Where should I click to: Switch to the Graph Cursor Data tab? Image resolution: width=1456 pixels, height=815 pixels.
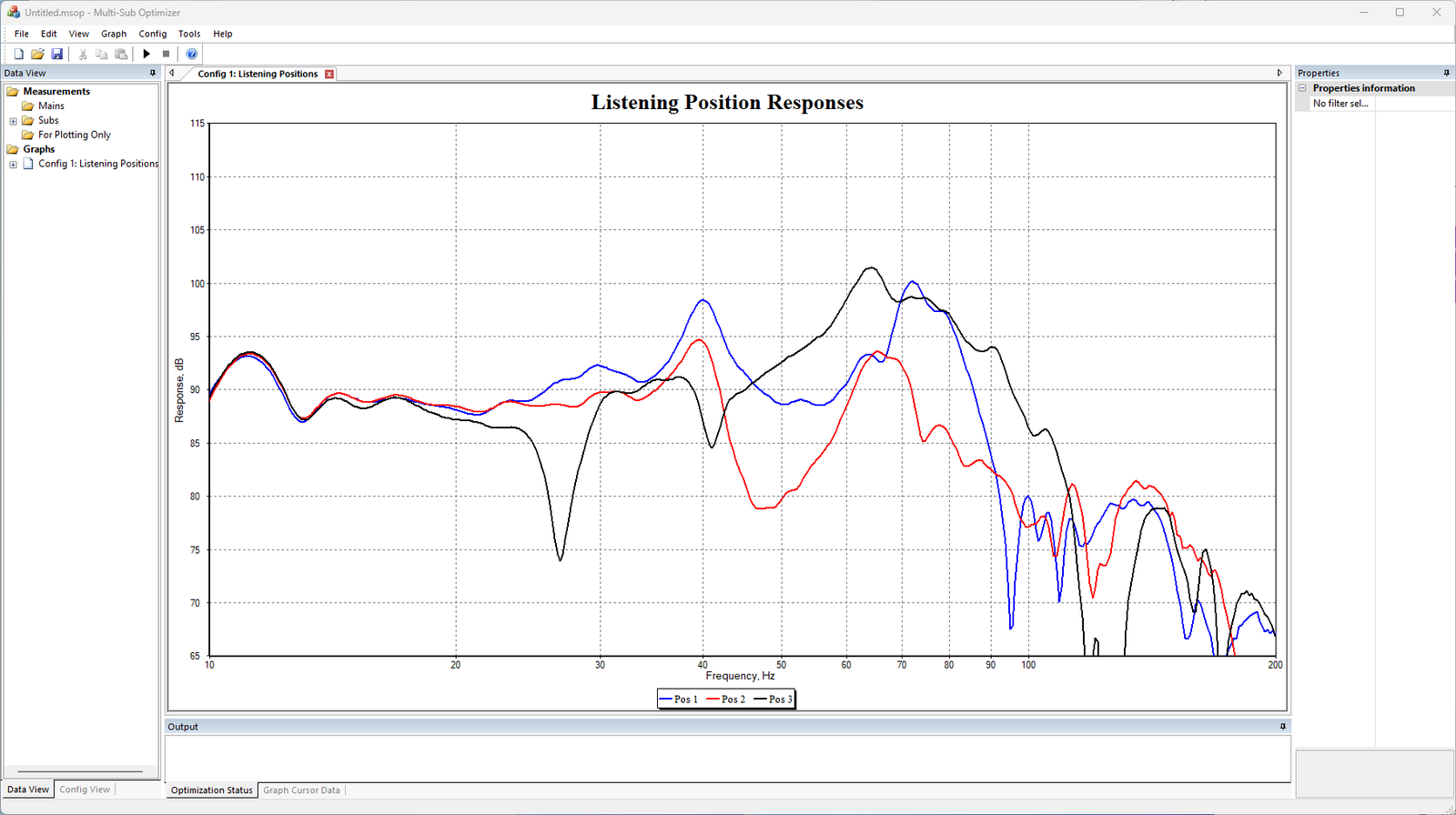pyautogui.click(x=301, y=790)
